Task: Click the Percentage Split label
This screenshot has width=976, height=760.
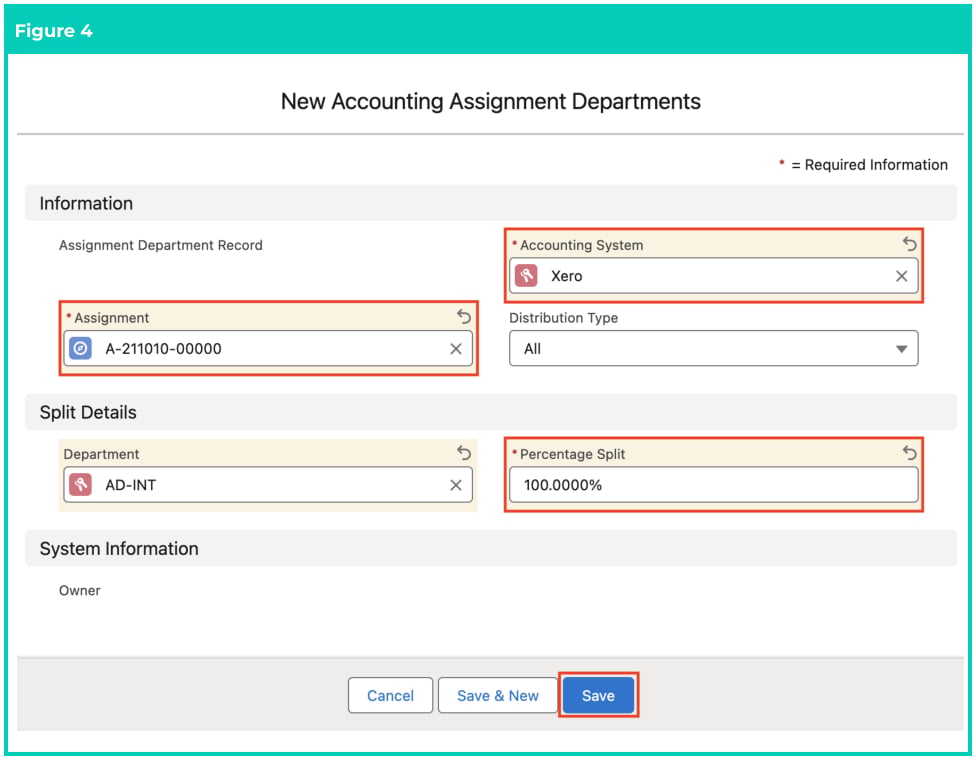Action: (x=572, y=454)
